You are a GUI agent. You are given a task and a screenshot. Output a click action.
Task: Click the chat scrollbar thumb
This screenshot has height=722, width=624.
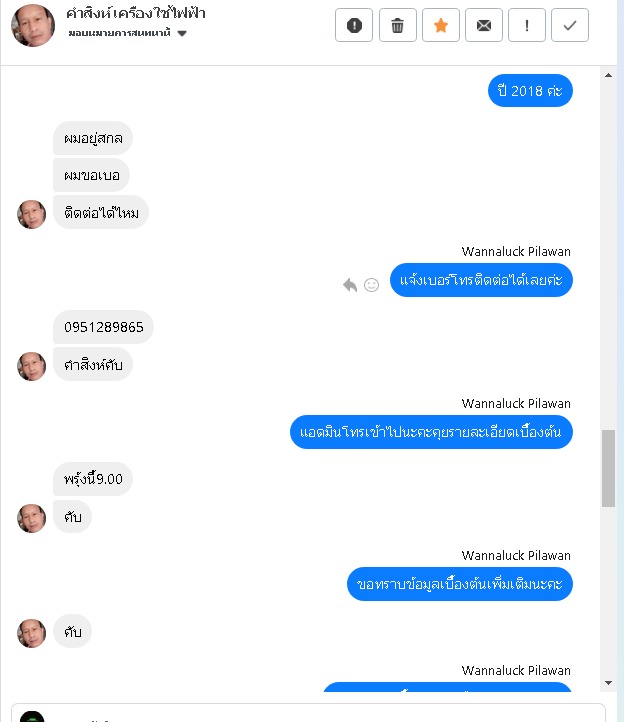click(x=608, y=468)
